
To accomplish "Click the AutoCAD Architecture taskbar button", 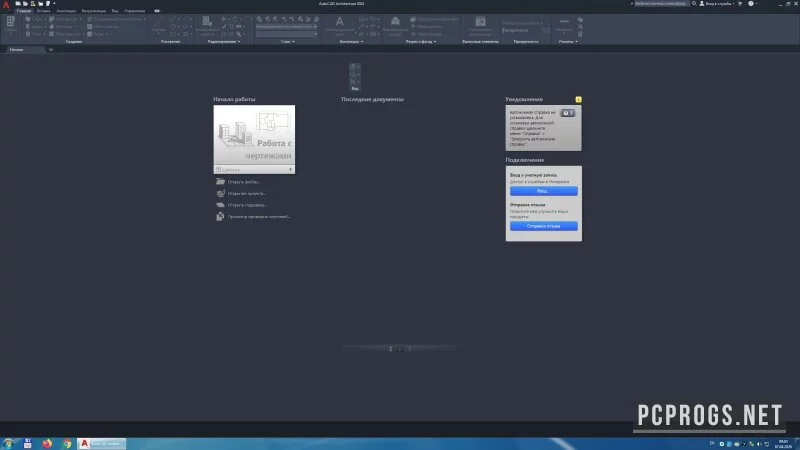I will tap(102, 444).
